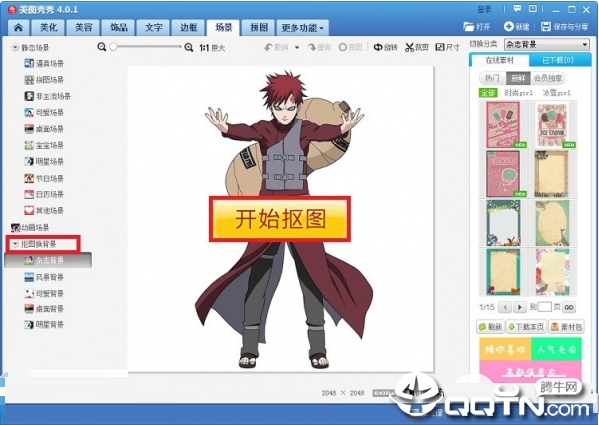Create new image with 新建

pos(516,26)
